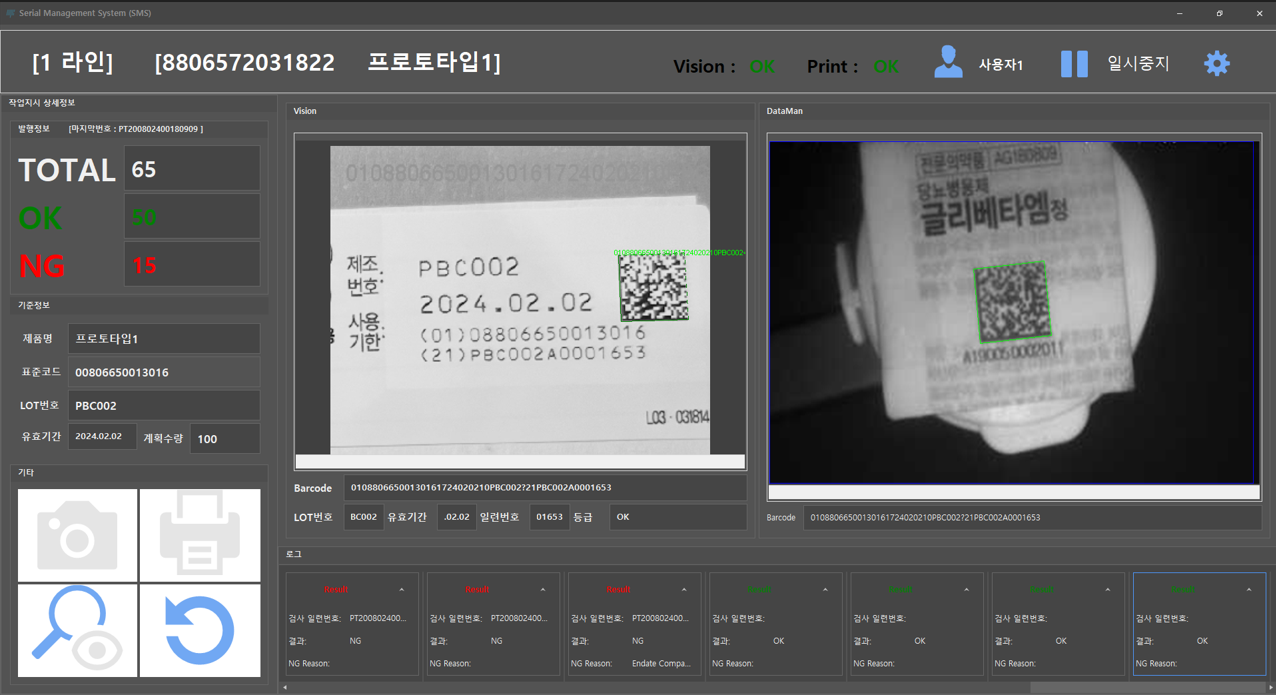
Task: Click the pause bars icon beside 일시중지
Action: pyautogui.click(x=1074, y=63)
